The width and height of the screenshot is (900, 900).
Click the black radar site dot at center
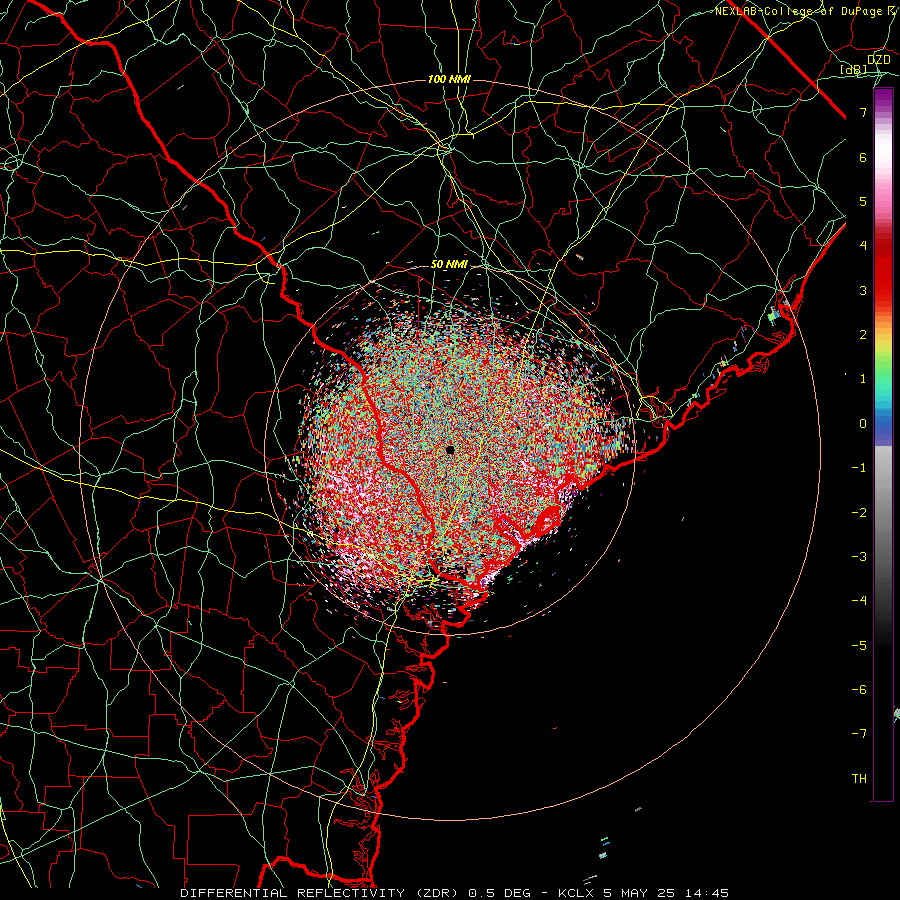point(450,451)
